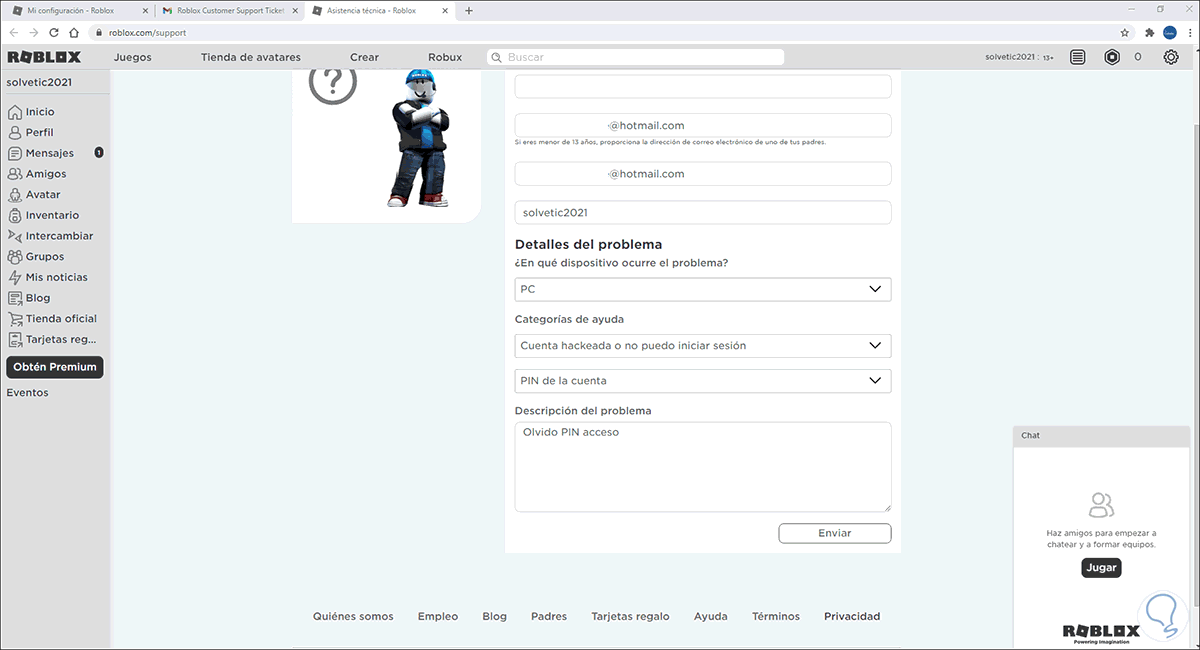Image resolution: width=1200 pixels, height=650 pixels.
Task: Open Crear in top navigation
Action: coord(364,57)
